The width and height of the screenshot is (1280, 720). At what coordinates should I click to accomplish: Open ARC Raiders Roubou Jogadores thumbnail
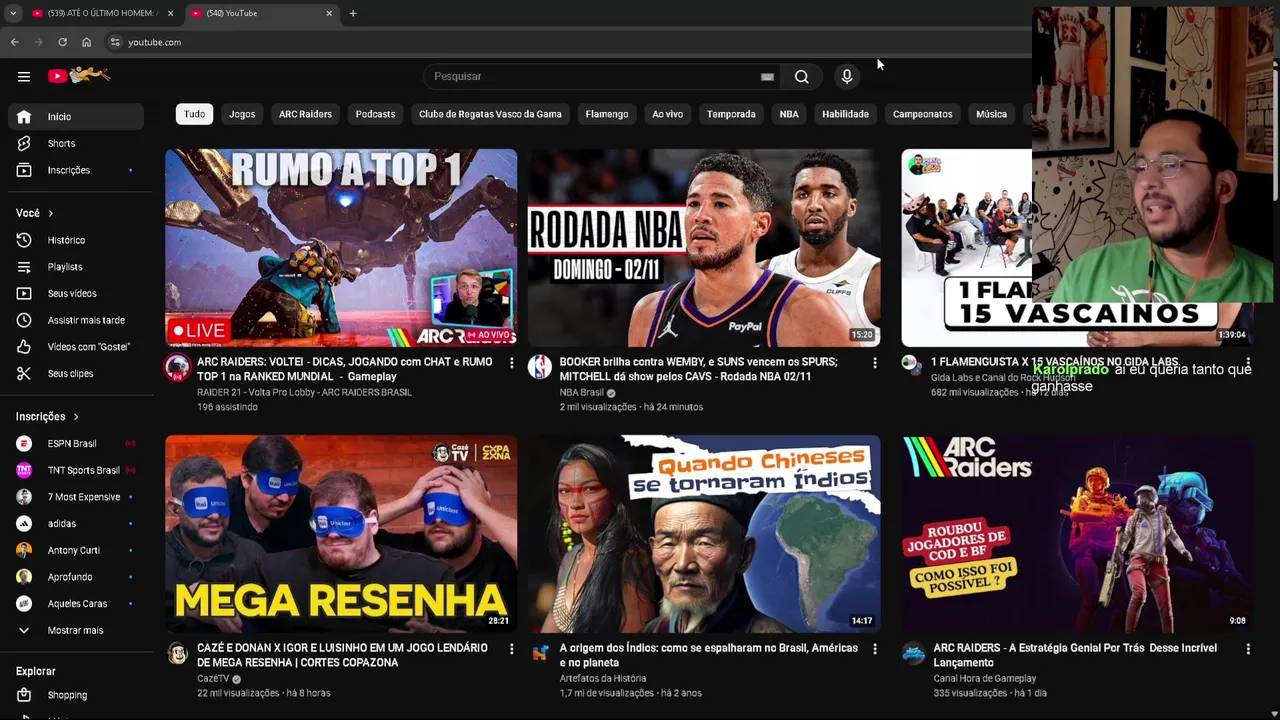coord(1078,534)
